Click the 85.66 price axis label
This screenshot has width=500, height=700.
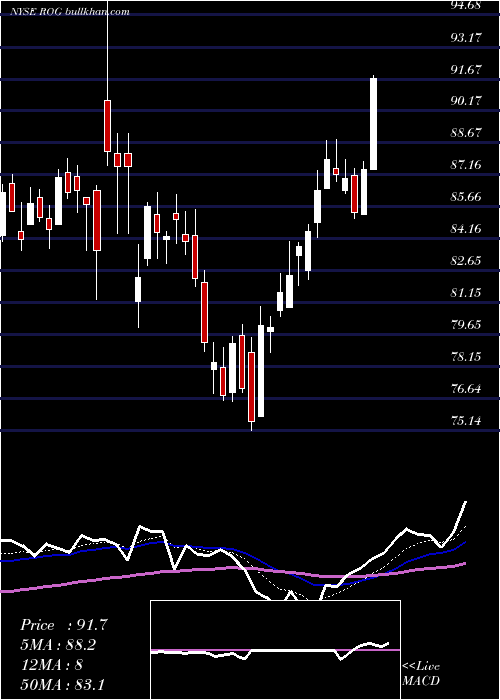[467, 197]
